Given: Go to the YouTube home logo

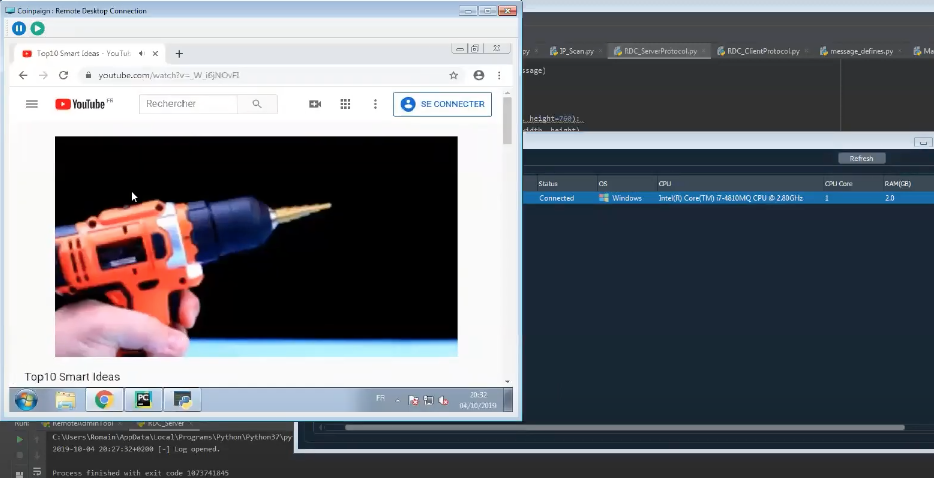Looking at the screenshot, I should (81, 104).
